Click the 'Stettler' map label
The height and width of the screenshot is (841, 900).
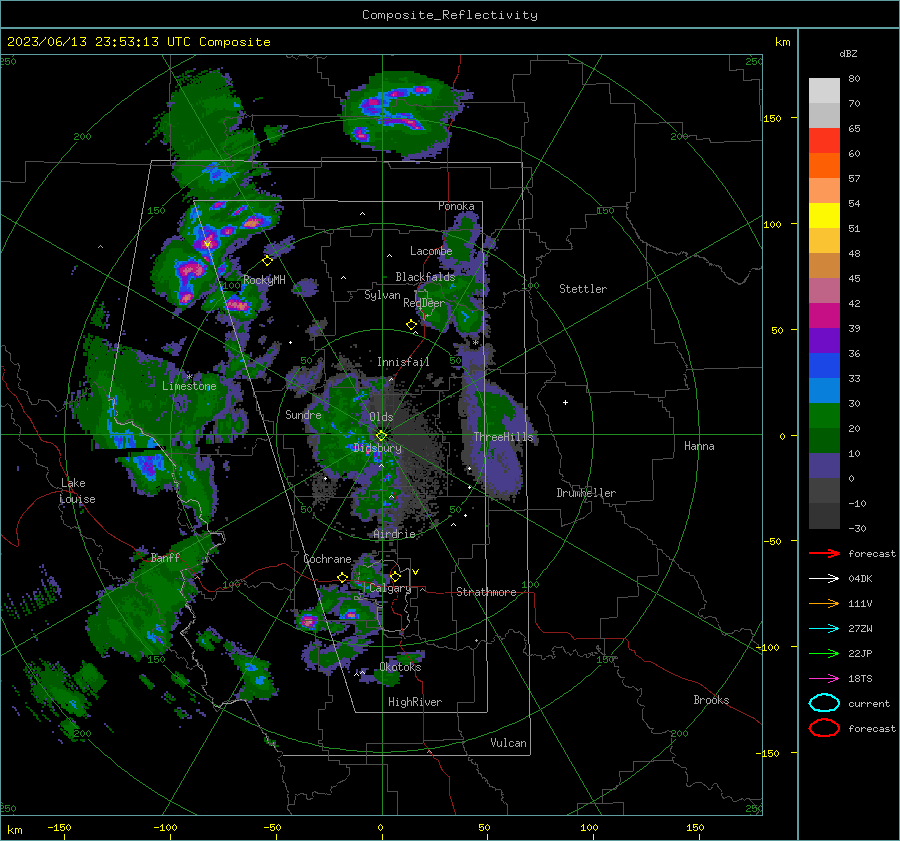583,289
